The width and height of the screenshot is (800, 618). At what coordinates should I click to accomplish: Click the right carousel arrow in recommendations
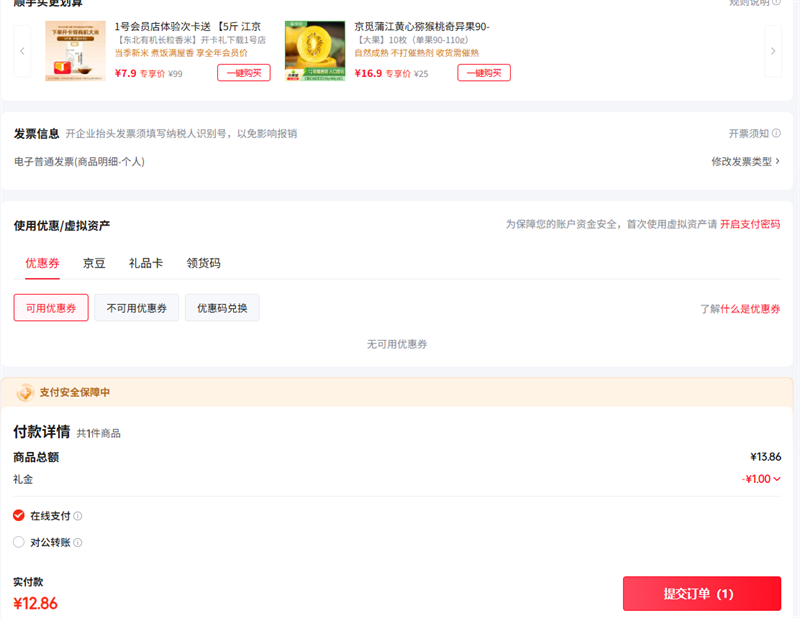coord(772,51)
